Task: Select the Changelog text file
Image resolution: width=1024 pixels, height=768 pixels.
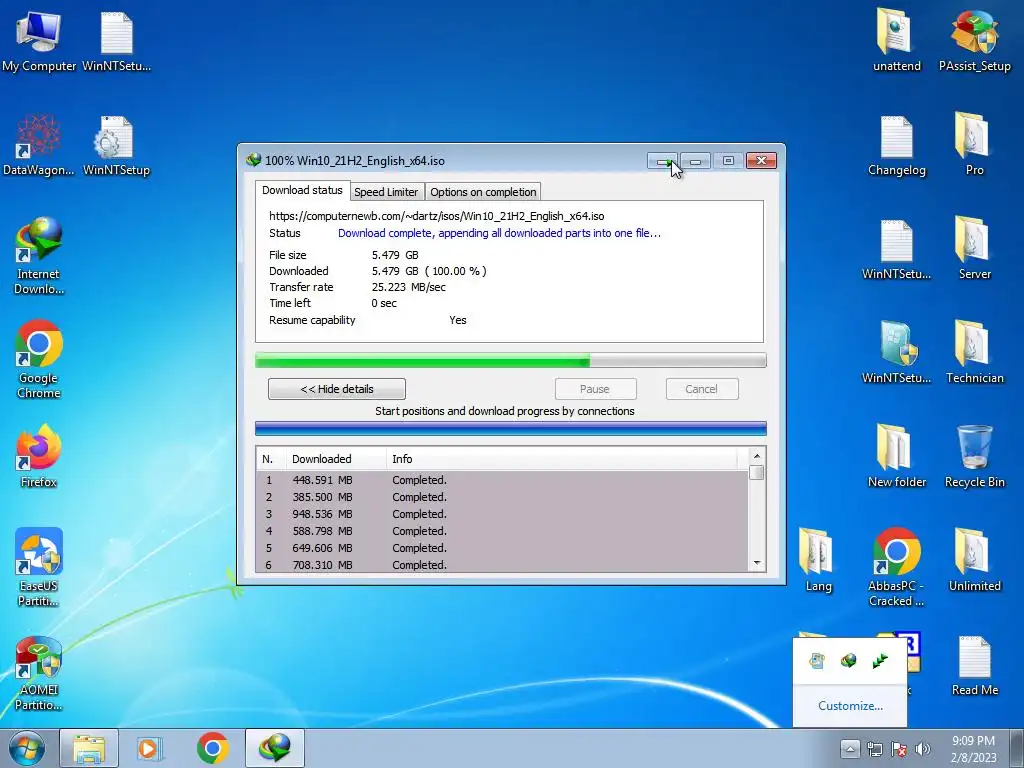Action: [x=897, y=145]
